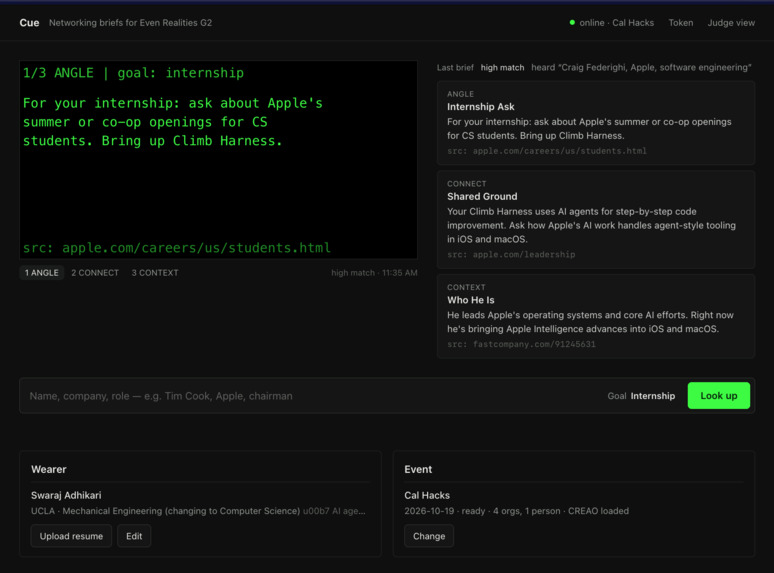Click src fastcompany.com/91245631 in the Context card
The width and height of the screenshot is (774, 573).
[521, 344]
